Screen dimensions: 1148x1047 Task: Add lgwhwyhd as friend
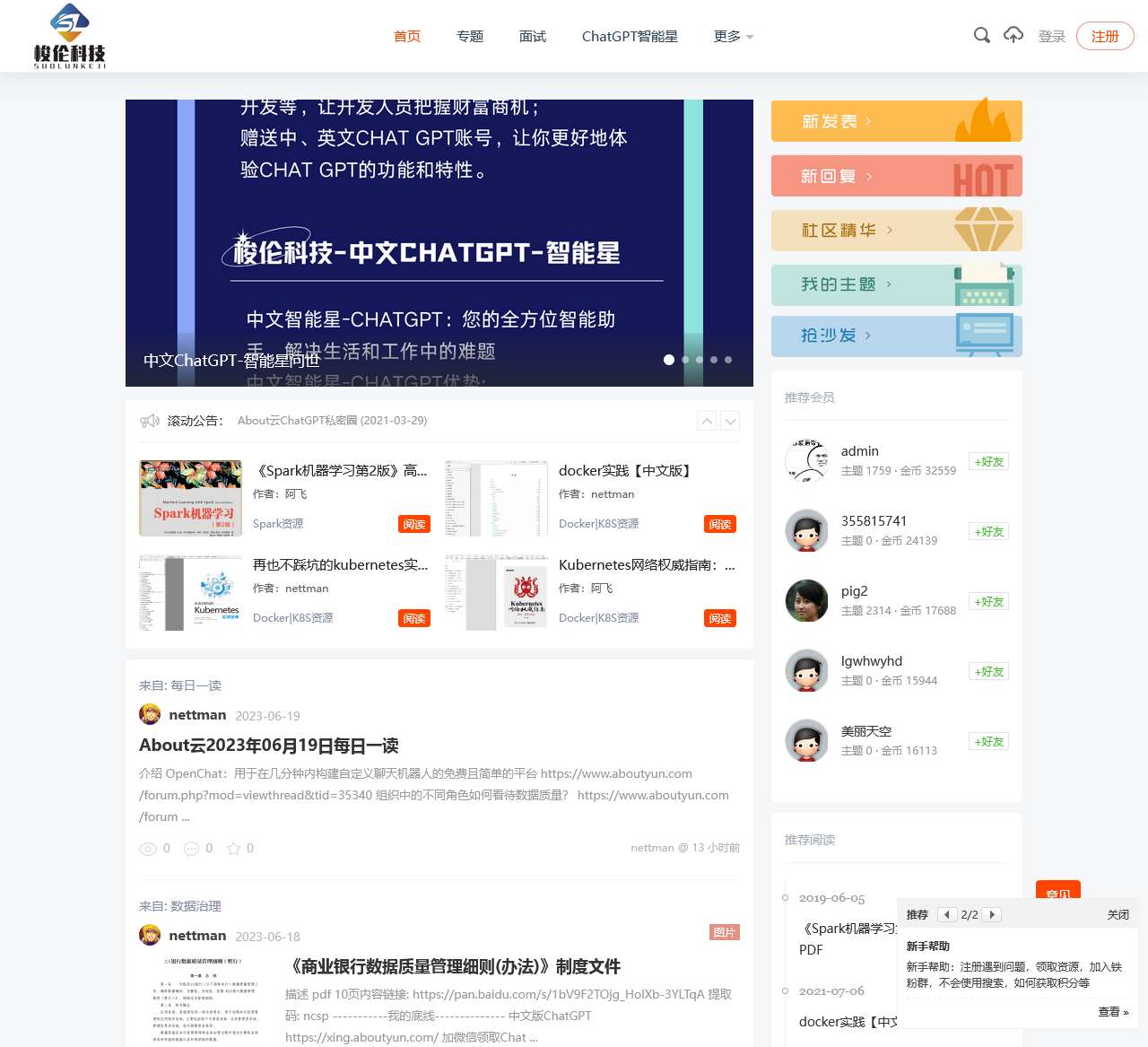click(x=989, y=672)
